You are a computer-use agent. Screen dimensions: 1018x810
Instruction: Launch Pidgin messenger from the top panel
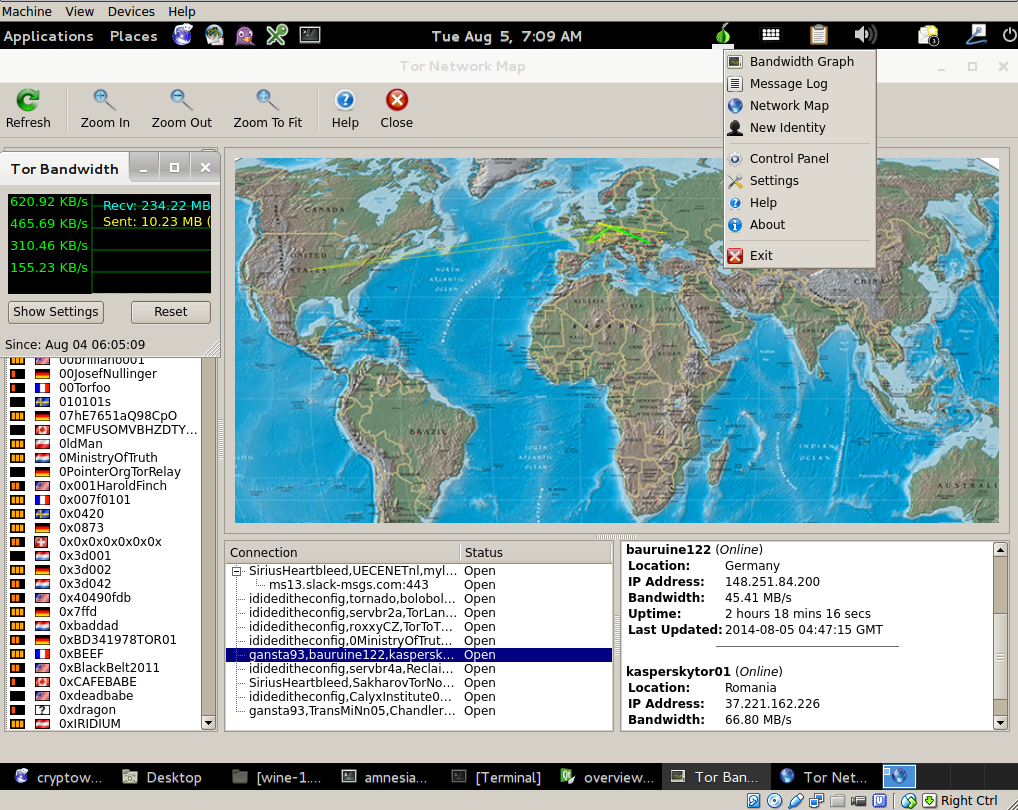pos(245,35)
